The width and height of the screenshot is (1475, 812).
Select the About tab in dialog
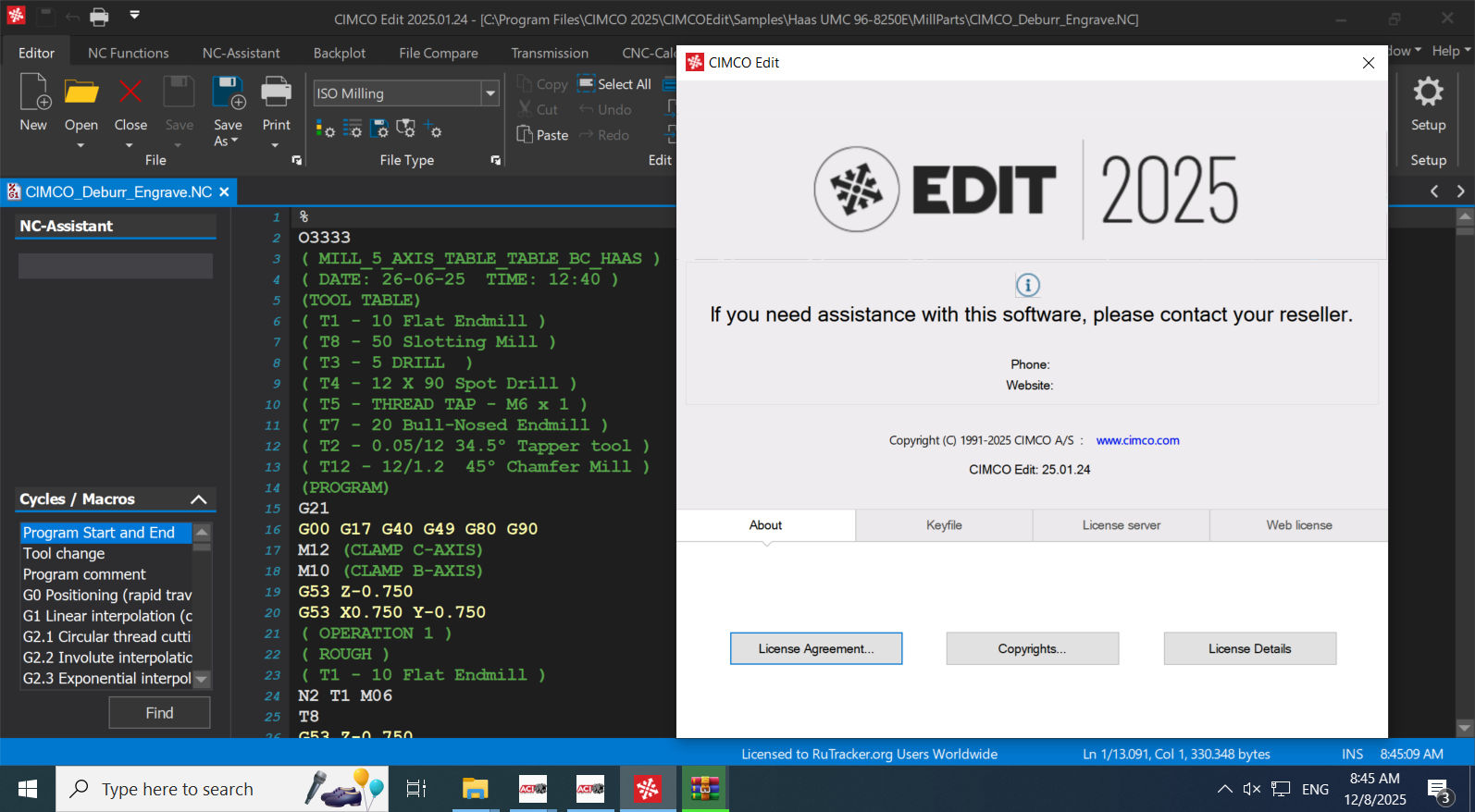pos(765,525)
